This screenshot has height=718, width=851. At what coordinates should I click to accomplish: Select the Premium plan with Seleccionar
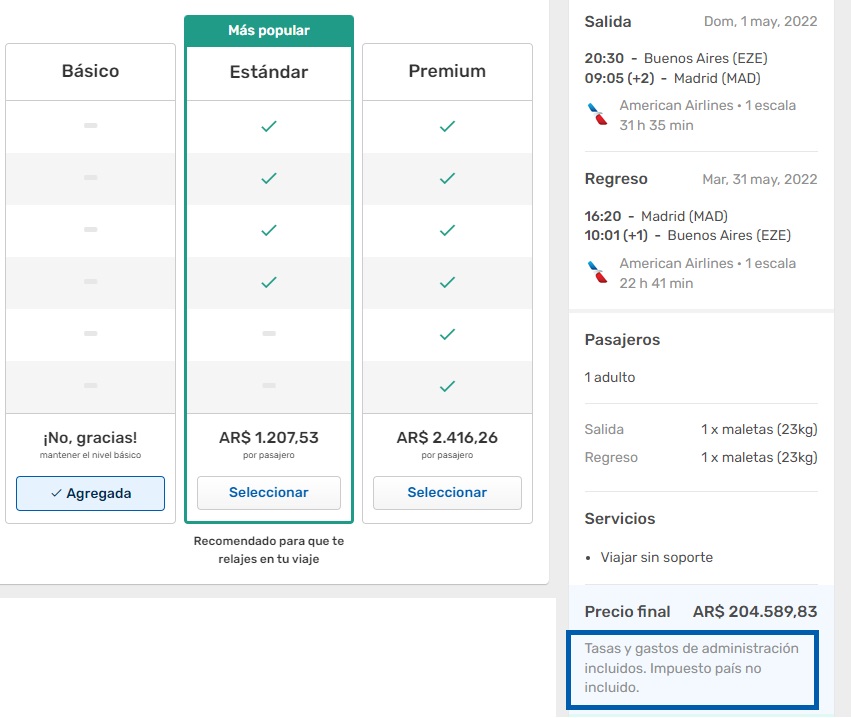click(447, 493)
